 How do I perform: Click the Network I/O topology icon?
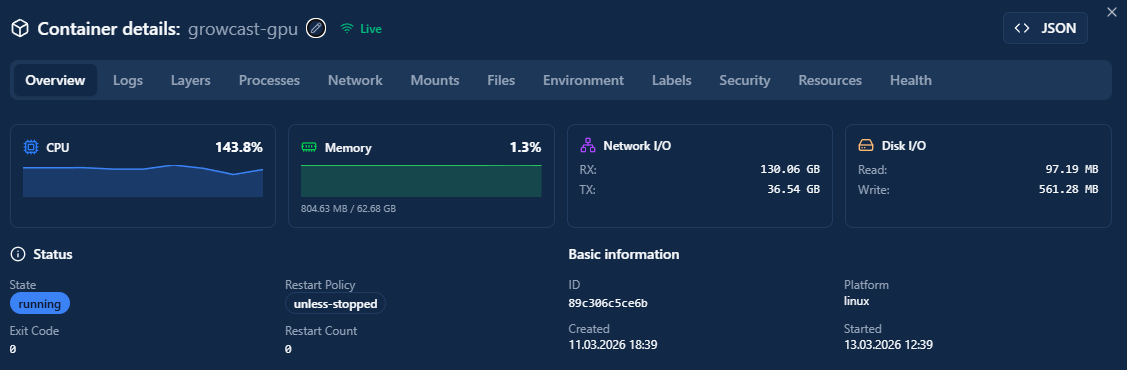[x=588, y=146]
